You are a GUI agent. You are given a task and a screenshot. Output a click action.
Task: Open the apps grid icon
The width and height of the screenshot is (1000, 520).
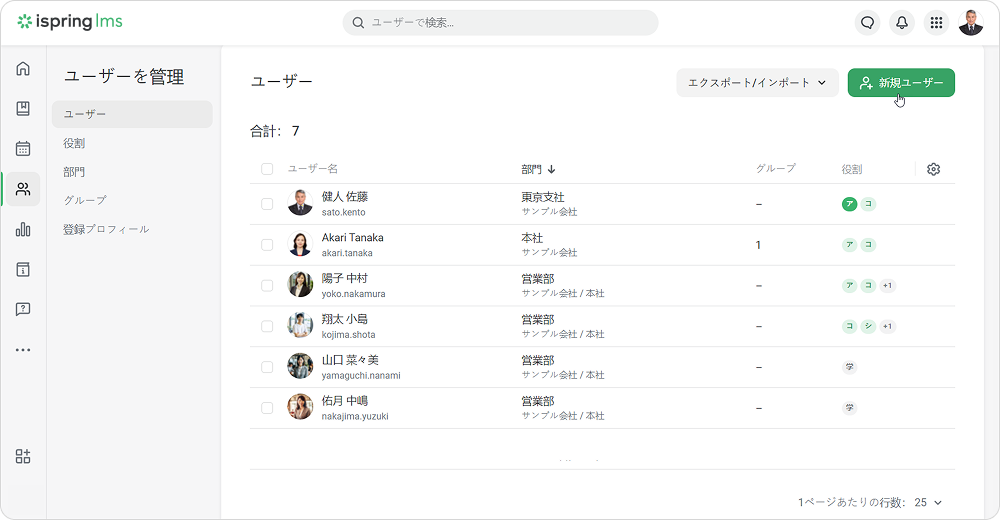(936, 23)
